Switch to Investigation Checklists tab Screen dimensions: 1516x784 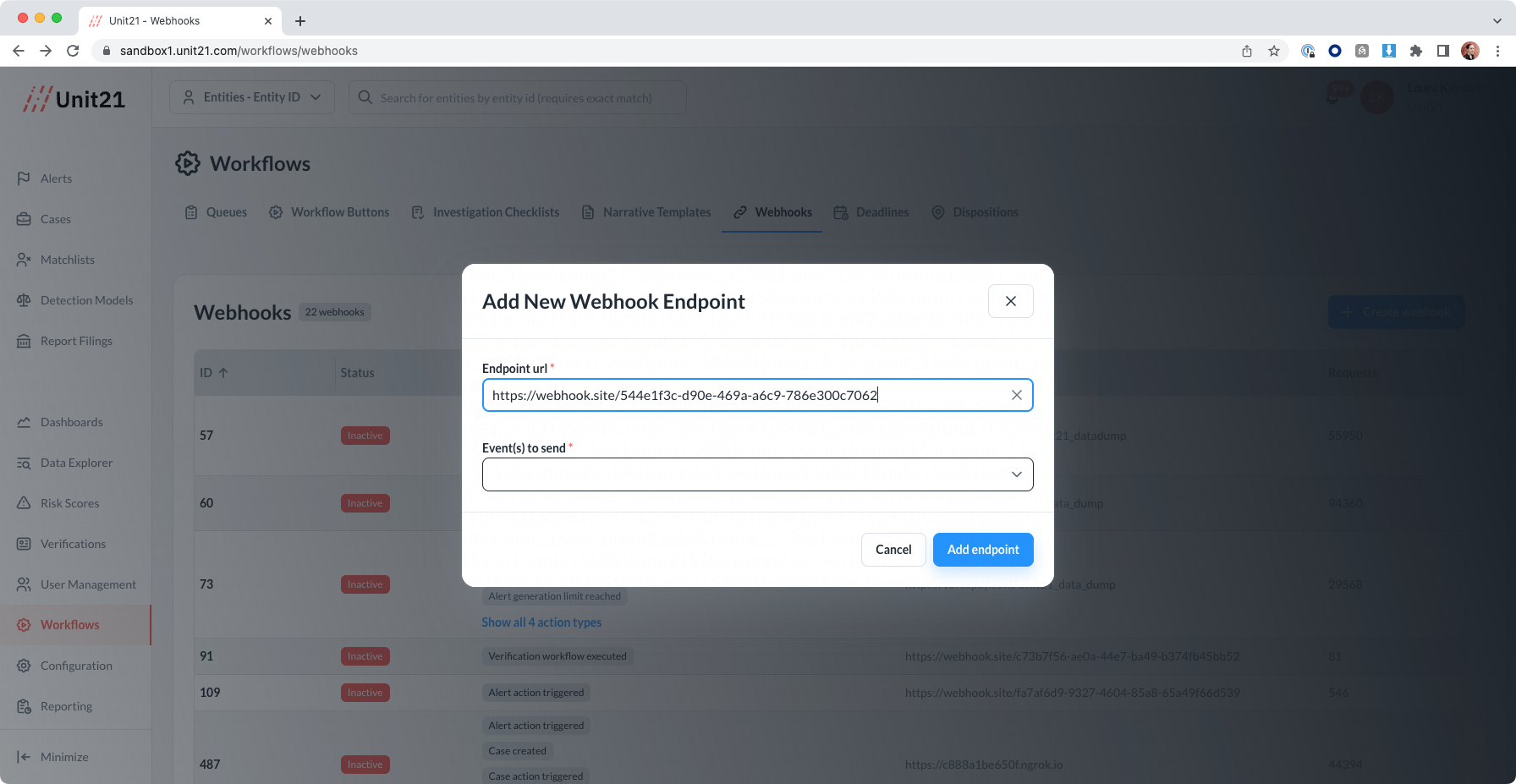(x=486, y=212)
